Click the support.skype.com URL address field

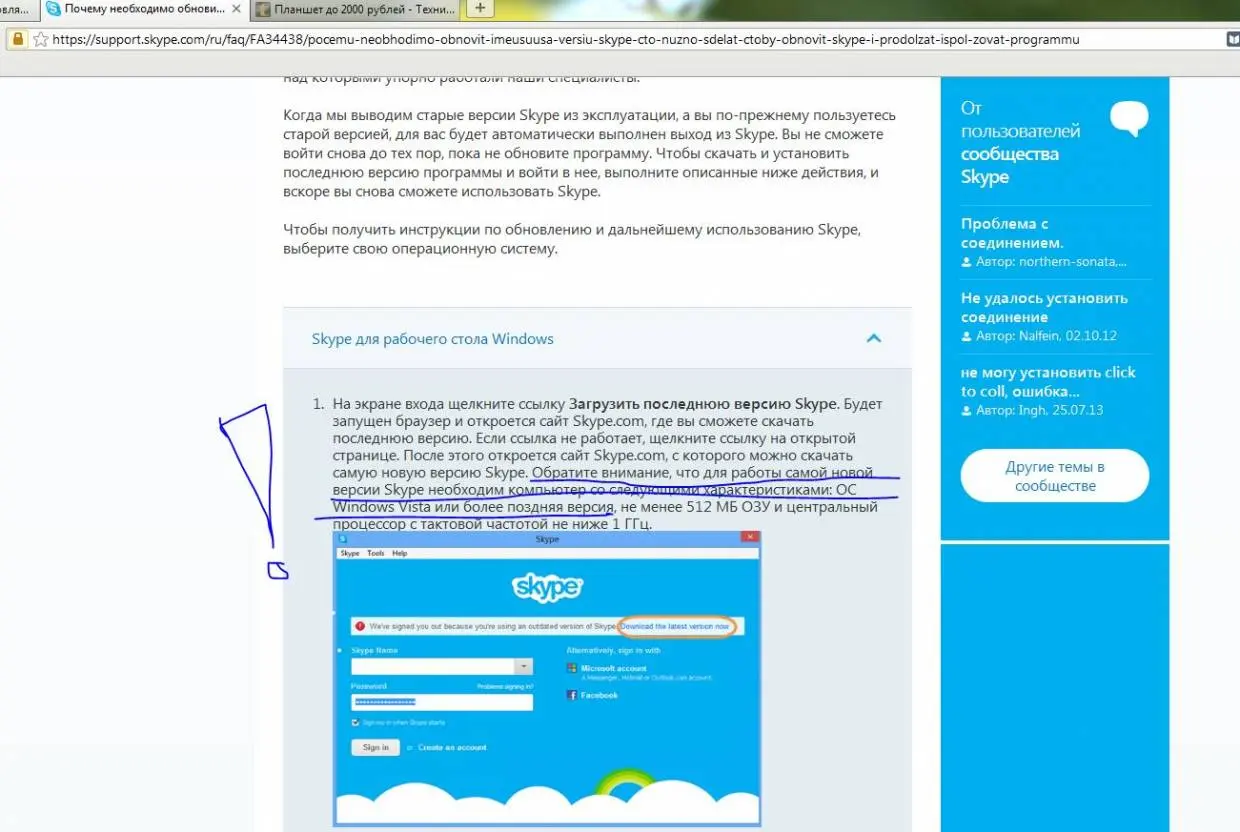tap(566, 40)
